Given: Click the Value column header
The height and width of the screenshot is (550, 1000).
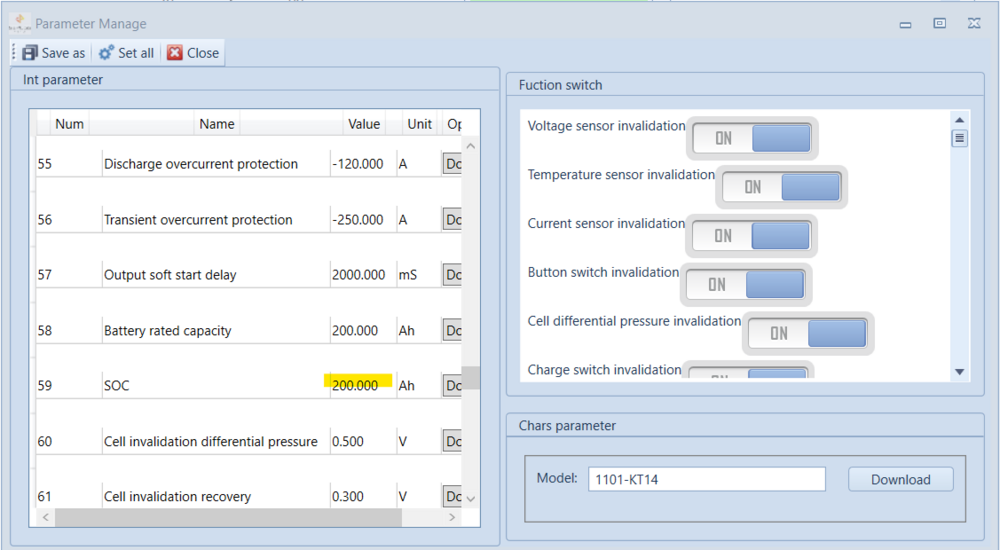Looking at the screenshot, I should click(x=364, y=124).
